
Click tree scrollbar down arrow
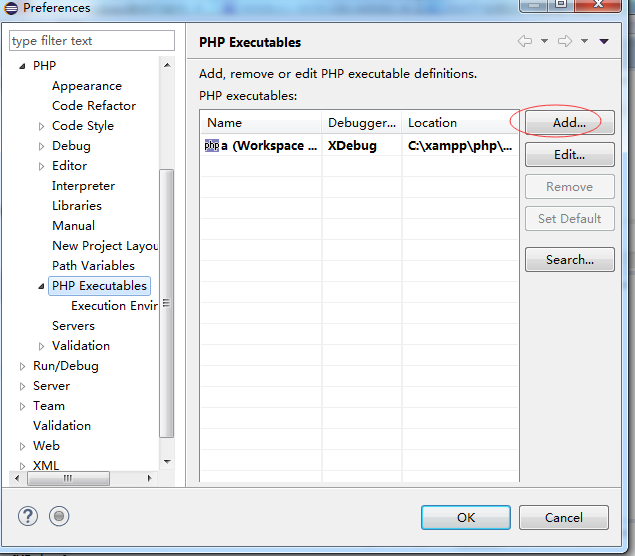click(x=167, y=462)
